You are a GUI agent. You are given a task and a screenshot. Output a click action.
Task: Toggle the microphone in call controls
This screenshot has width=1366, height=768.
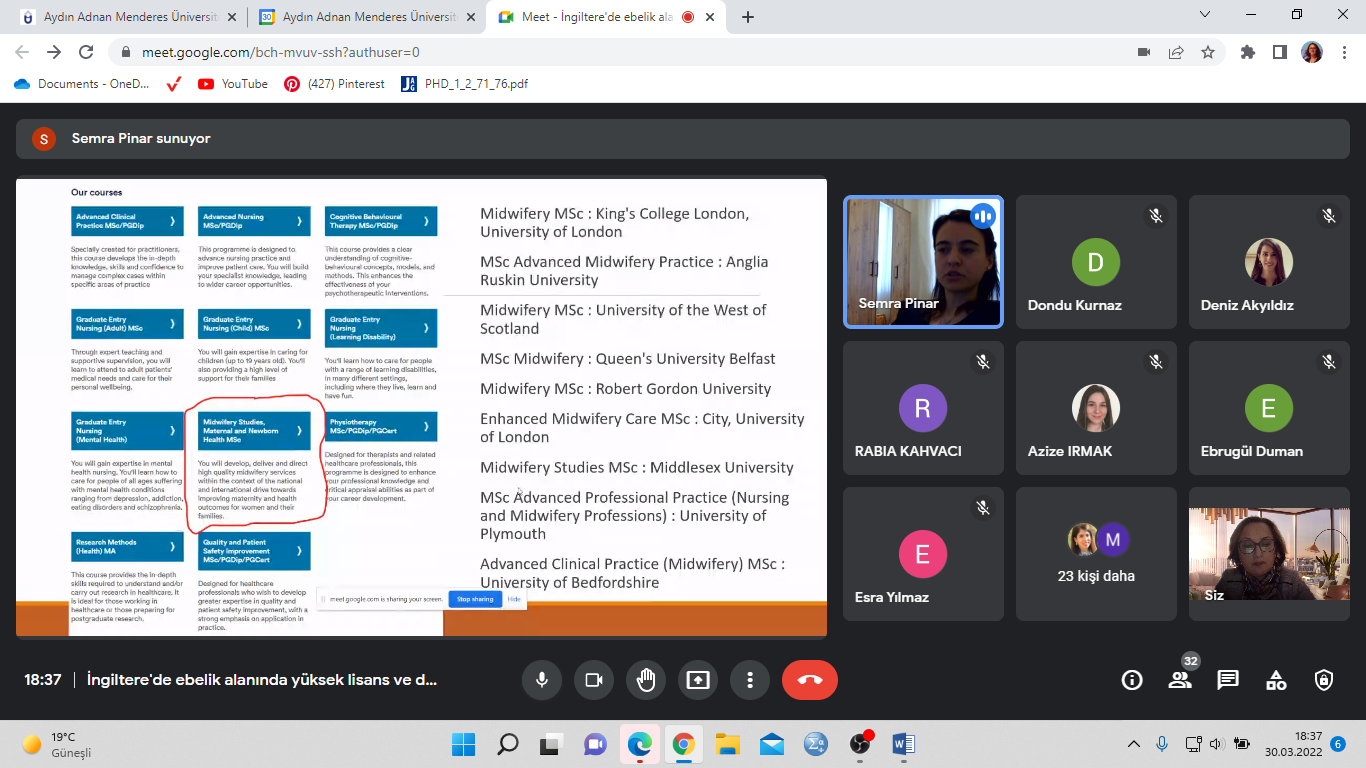(542, 680)
